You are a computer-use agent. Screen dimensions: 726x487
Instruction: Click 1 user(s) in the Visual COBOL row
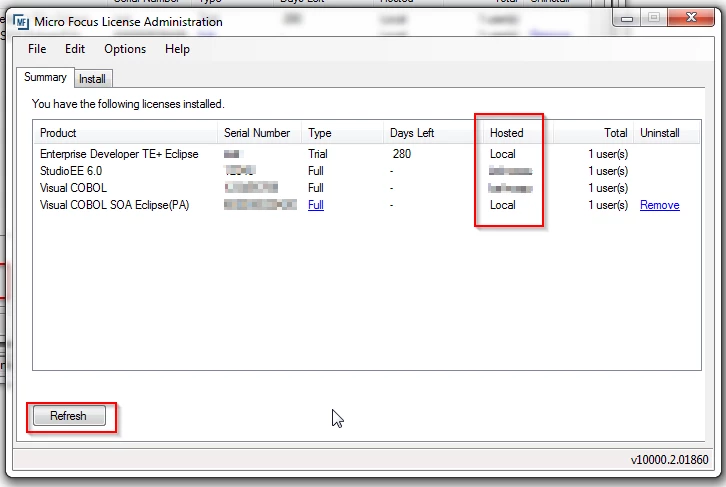pos(608,188)
